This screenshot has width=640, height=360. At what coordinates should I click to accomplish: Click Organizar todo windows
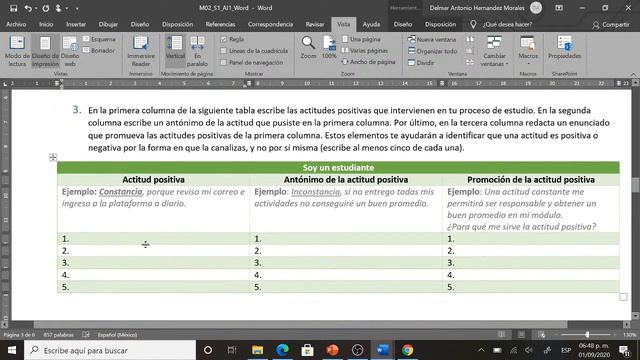[x=432, y=51]
